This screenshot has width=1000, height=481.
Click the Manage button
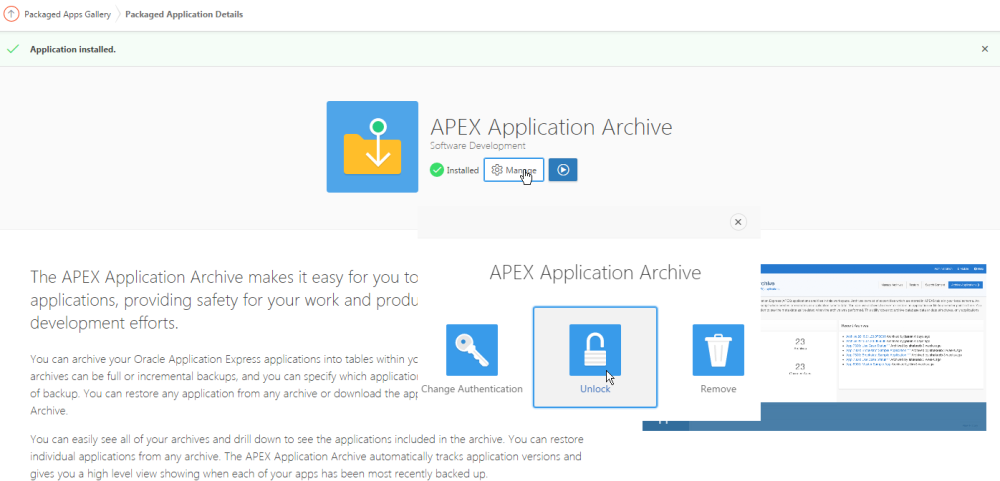[x=514, y=170]
